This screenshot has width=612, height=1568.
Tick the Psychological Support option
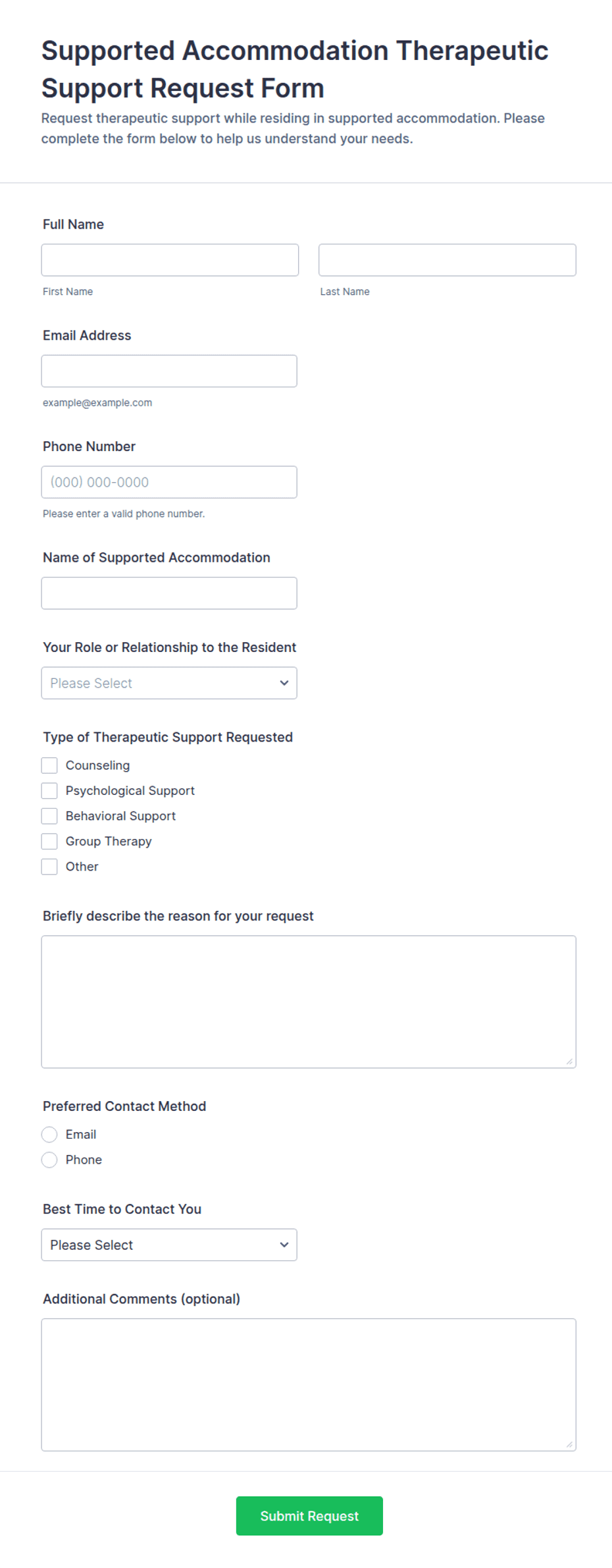49,791
